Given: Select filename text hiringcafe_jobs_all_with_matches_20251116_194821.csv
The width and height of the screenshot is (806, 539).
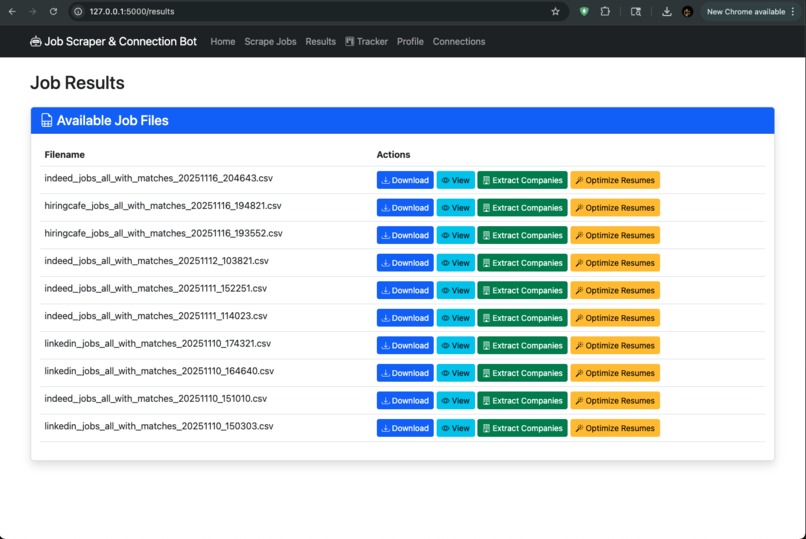Looking at the screenshot, I should click(163, 206).
